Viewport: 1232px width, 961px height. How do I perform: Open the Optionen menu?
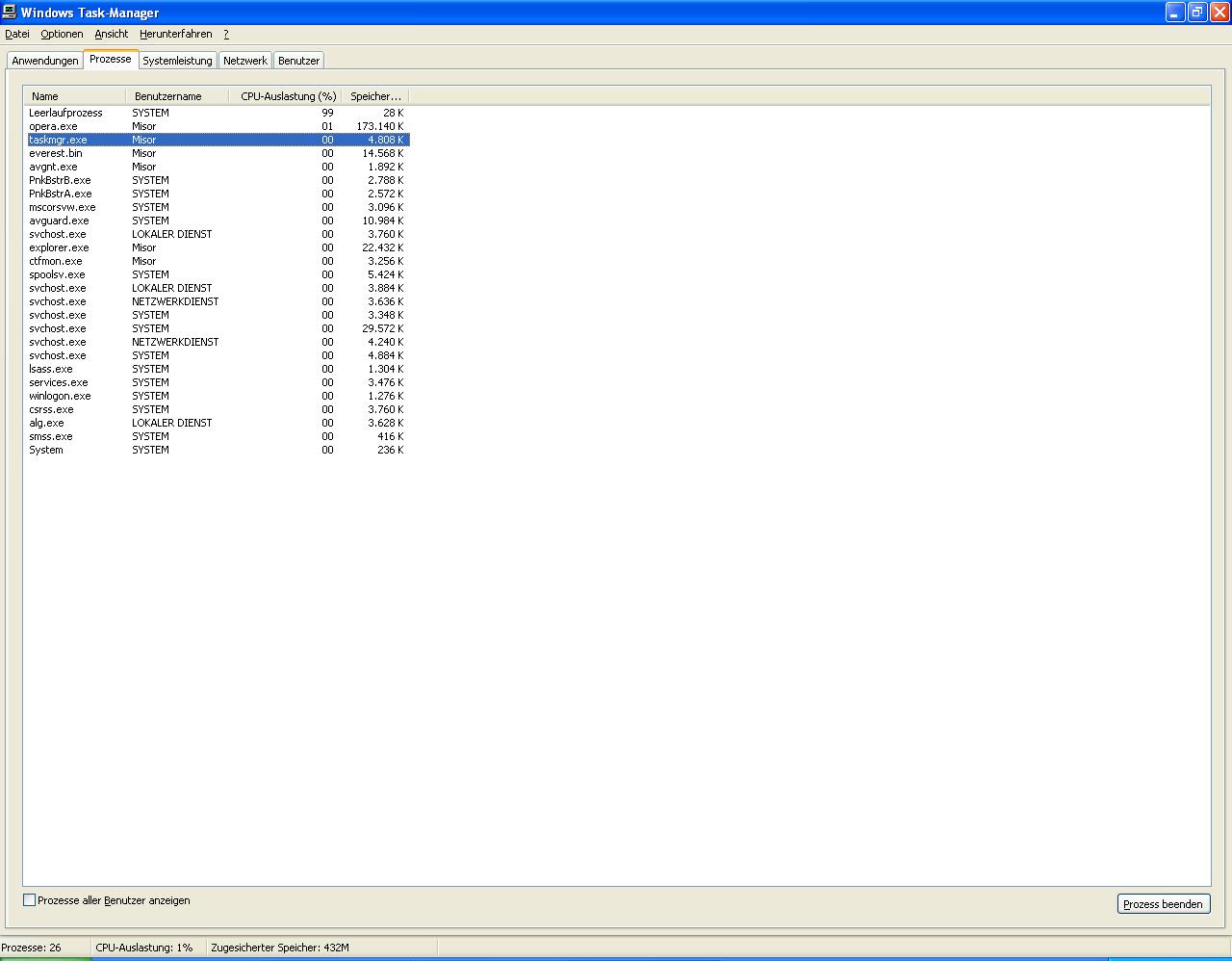pyautogui.click(x=62, y=34)
